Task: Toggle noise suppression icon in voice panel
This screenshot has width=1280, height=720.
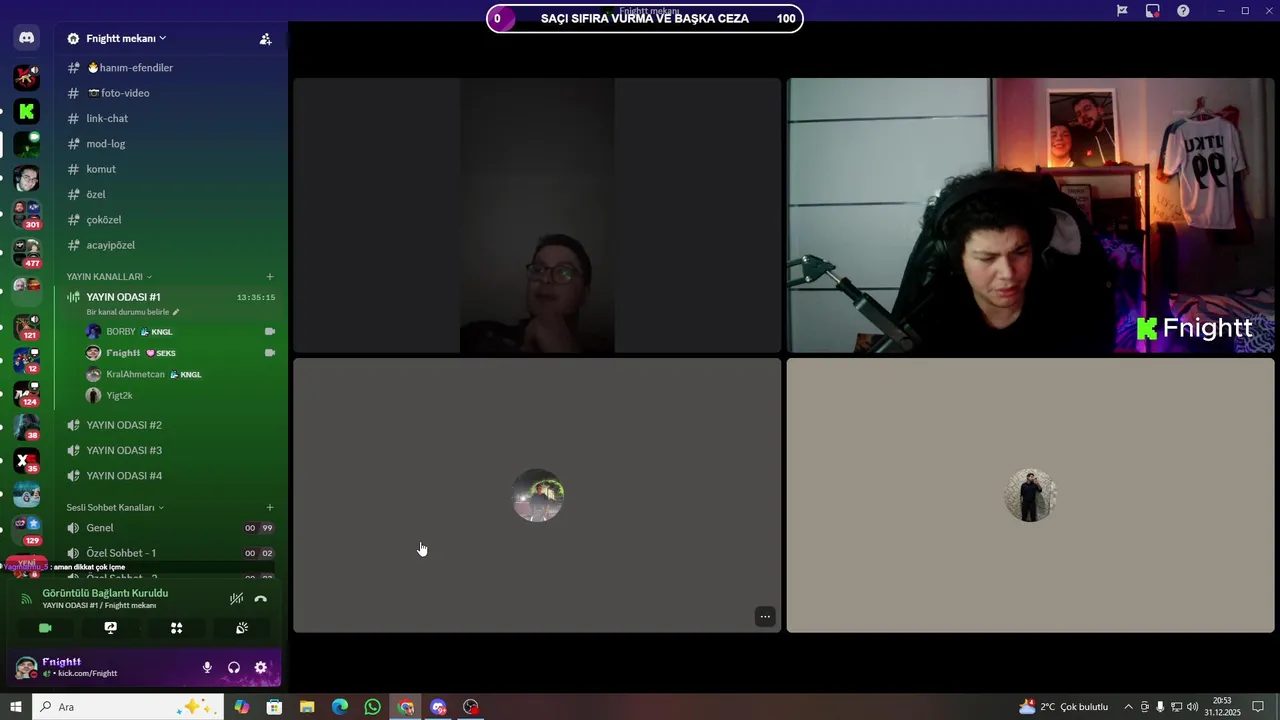Action: [236, 599]
